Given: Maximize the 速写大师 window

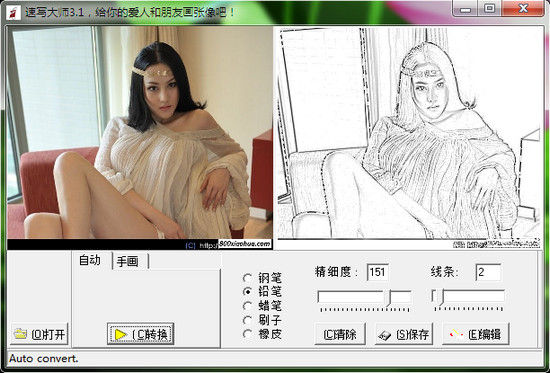Looking at the screenshot, I should pyautogui.click(x=489, y=8).
